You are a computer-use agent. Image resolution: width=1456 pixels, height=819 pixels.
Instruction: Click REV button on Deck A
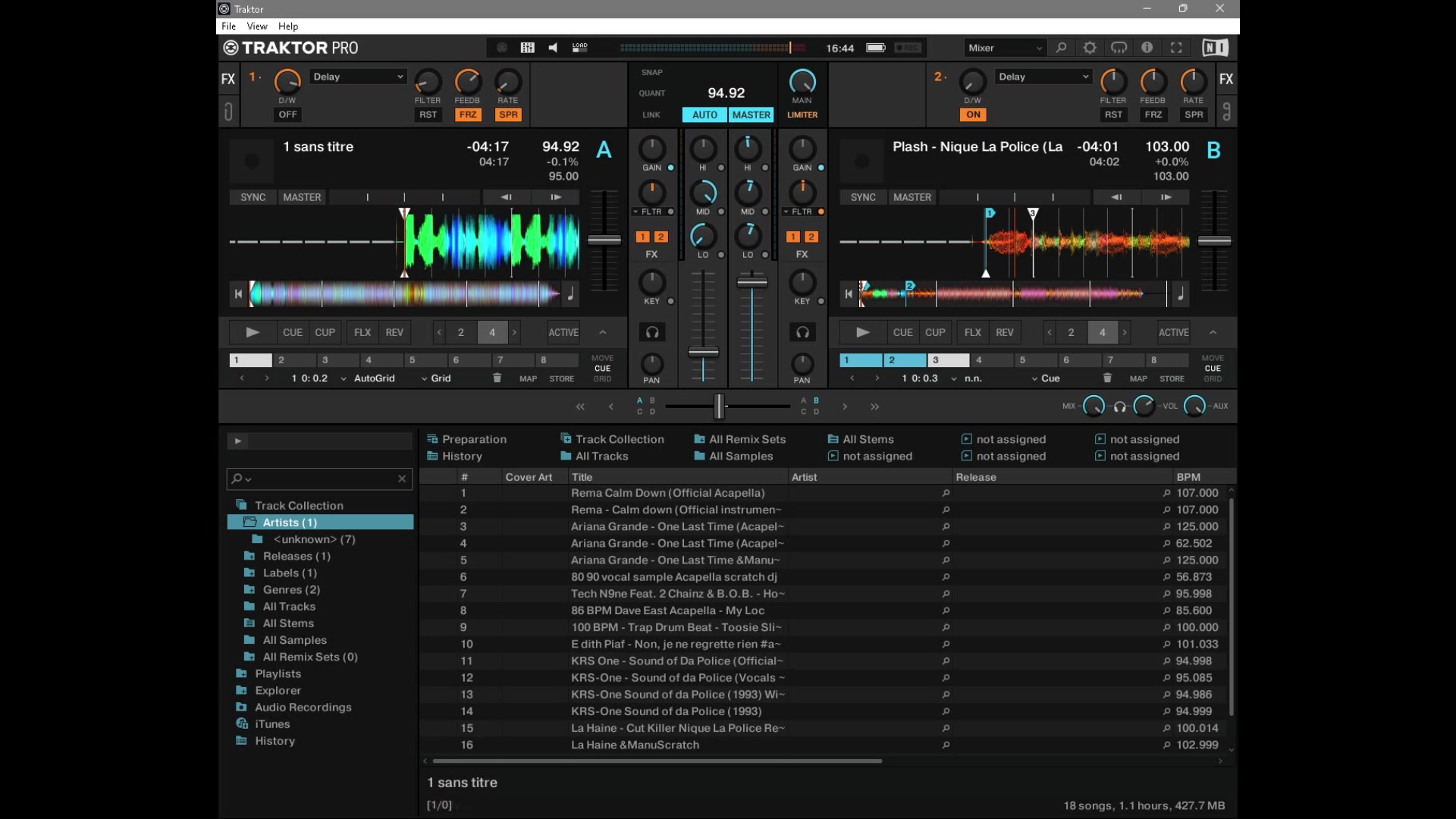pyautogui.click(x=394, y=332)
